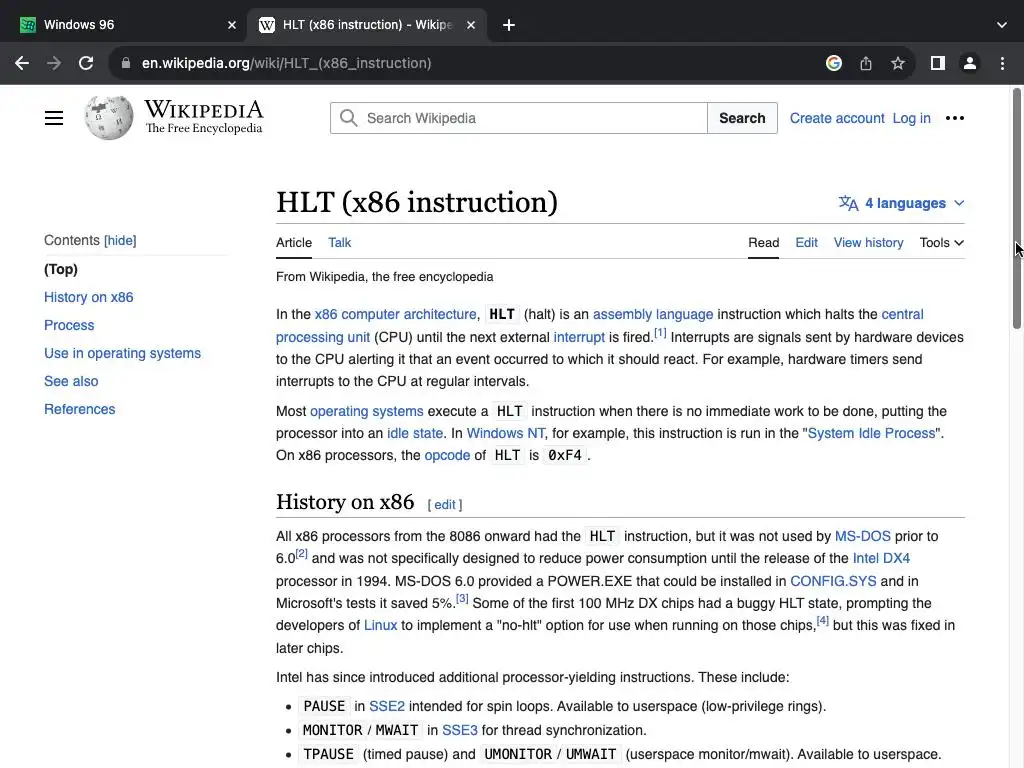Select the HLT (x86 instruction) browser tab
This screenshot has width=1024, height=768.
click(x=367, y=25)
